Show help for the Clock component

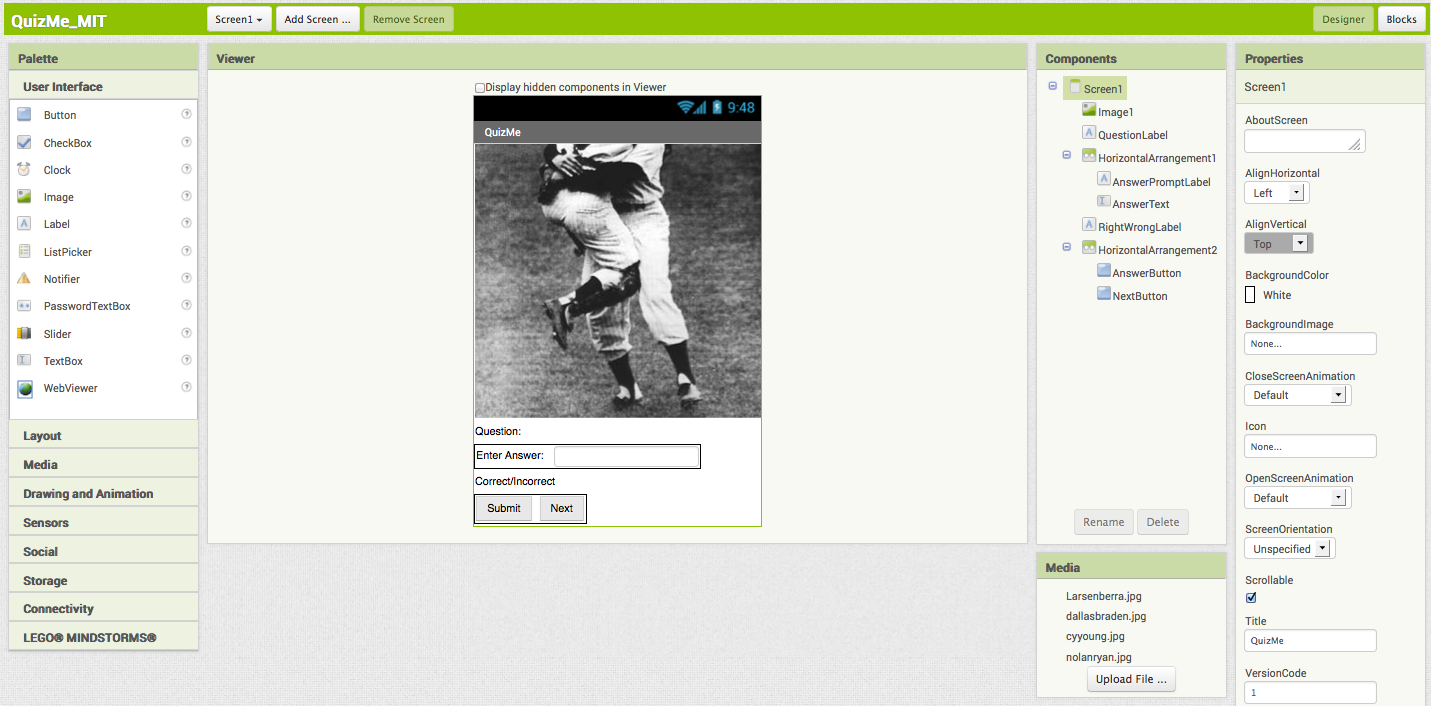pos(186,169)
